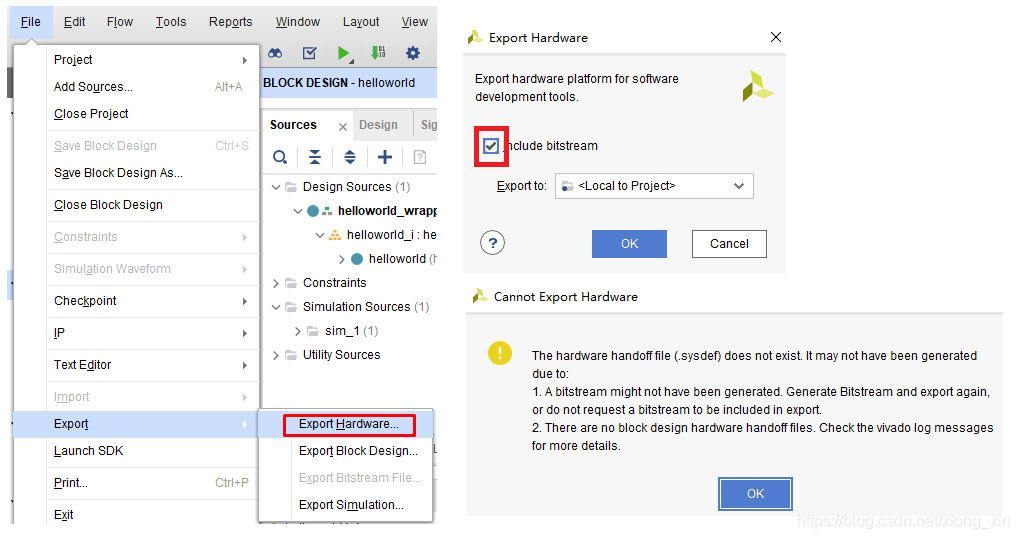Collapse the helloworld_wrapper tree node
Image resolution: width=1019 pixels, height=539 pixels.
298,211
